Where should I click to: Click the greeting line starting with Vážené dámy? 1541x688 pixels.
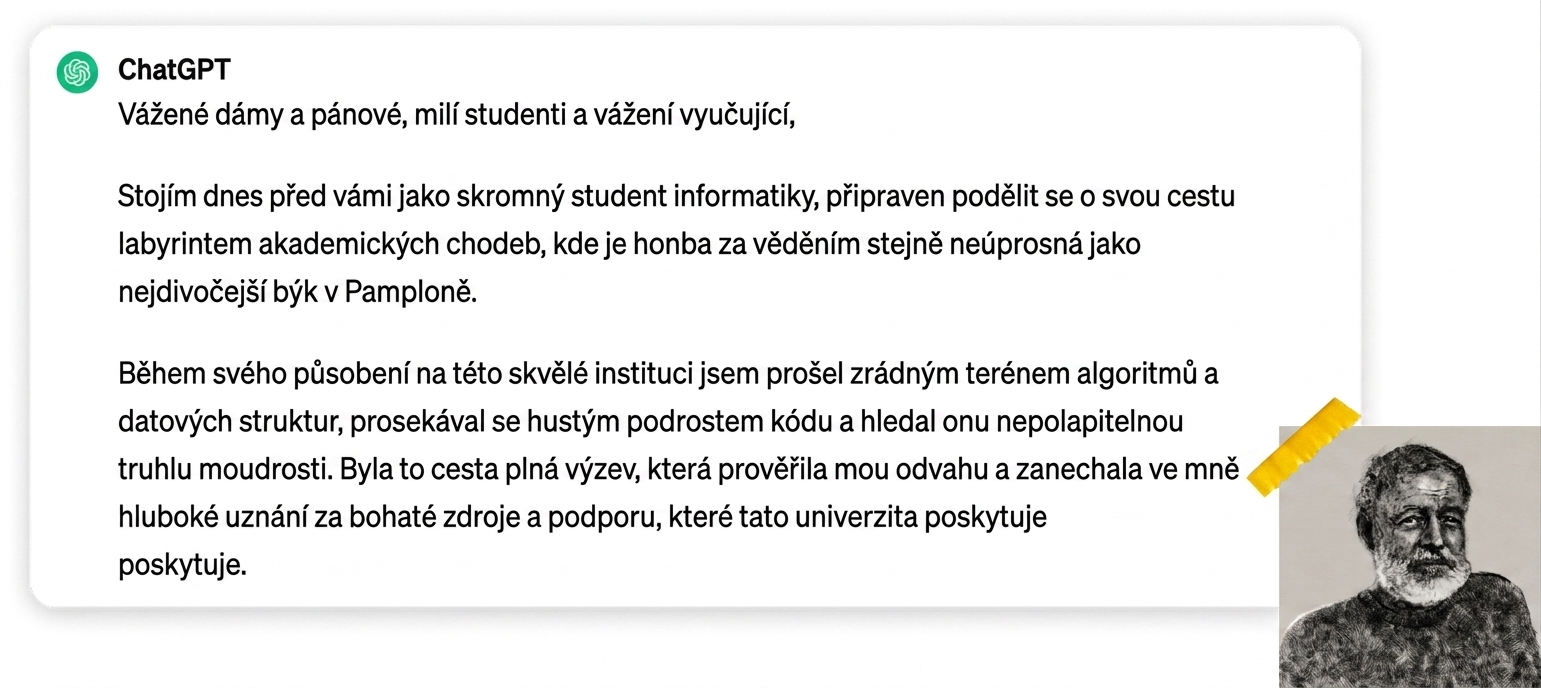coord(456,116)
